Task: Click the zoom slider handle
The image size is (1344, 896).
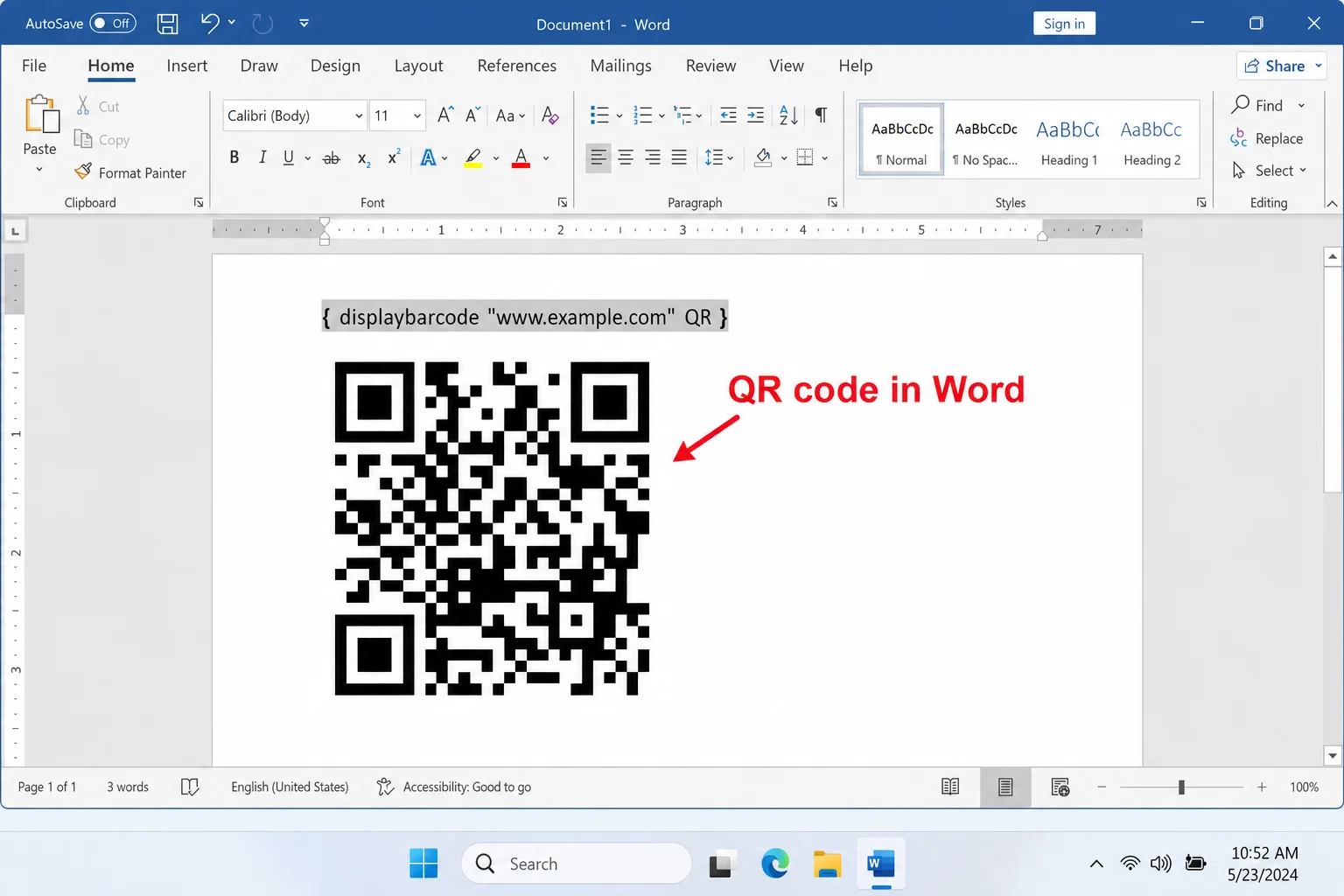Action: 1181,787
